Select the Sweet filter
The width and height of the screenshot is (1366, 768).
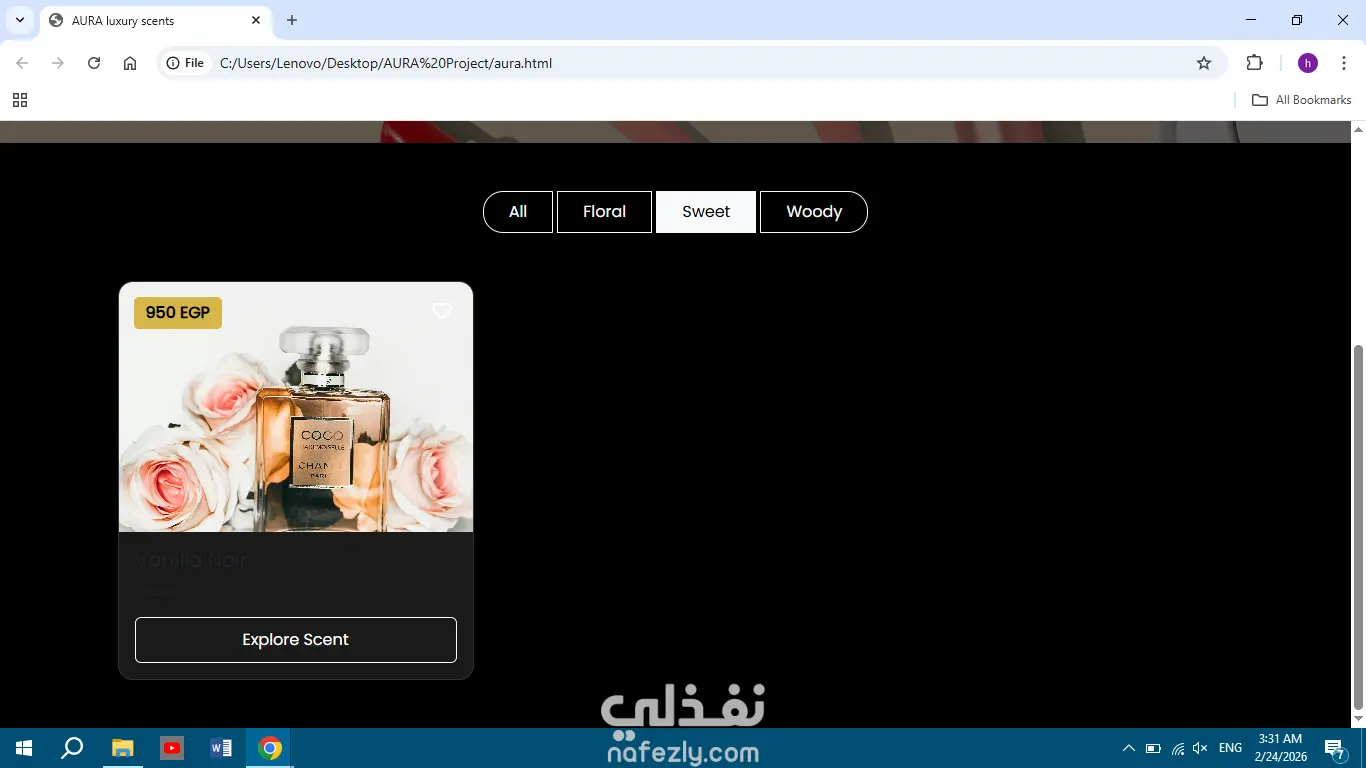[706, 212]
